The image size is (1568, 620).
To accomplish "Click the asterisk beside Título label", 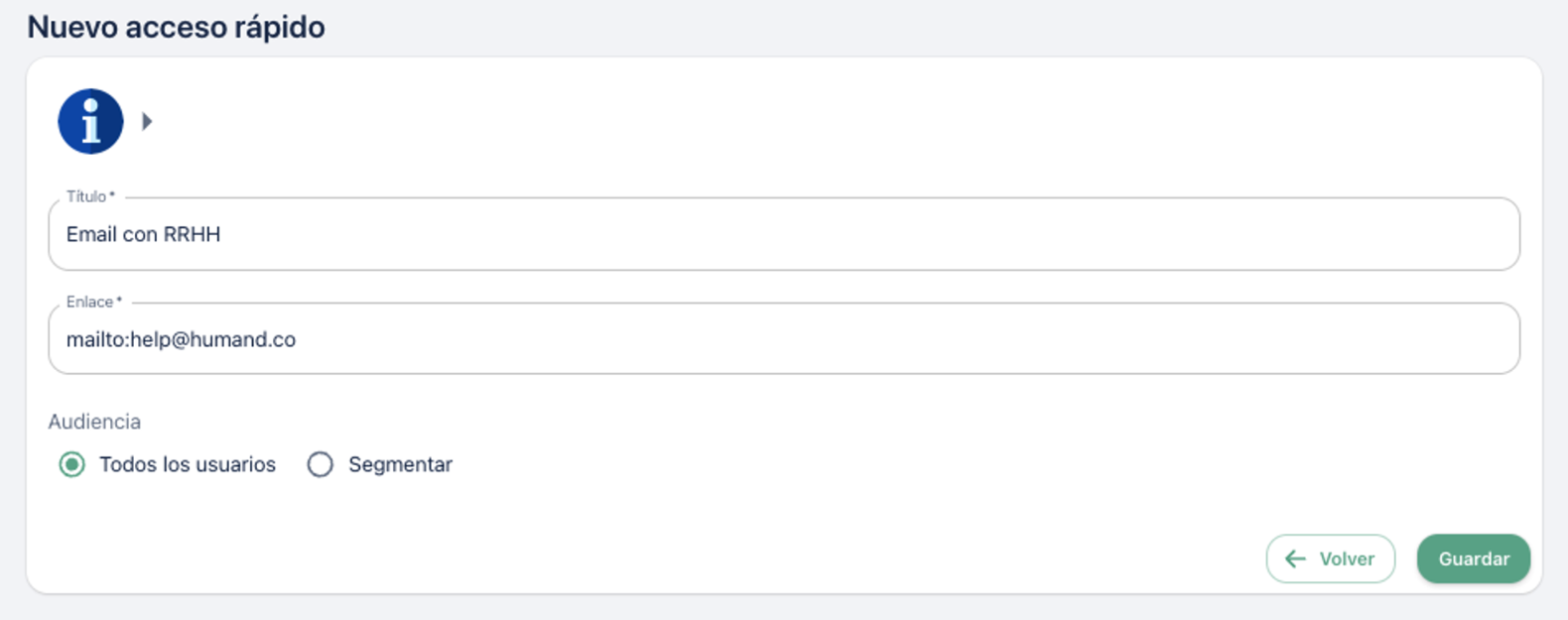I will [x=112, y=195].
